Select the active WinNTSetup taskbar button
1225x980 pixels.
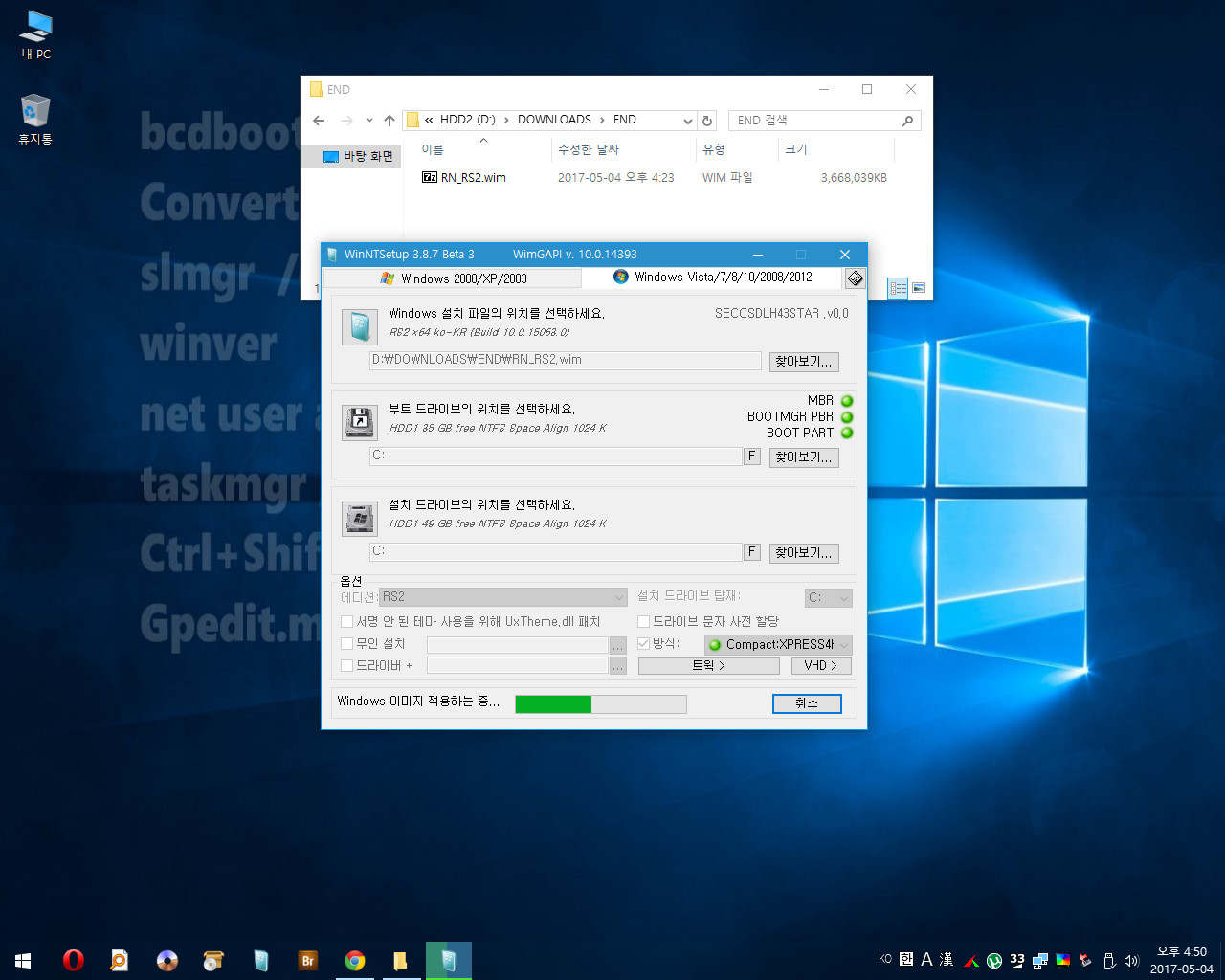pyautogui.click(x=449, y=960)
